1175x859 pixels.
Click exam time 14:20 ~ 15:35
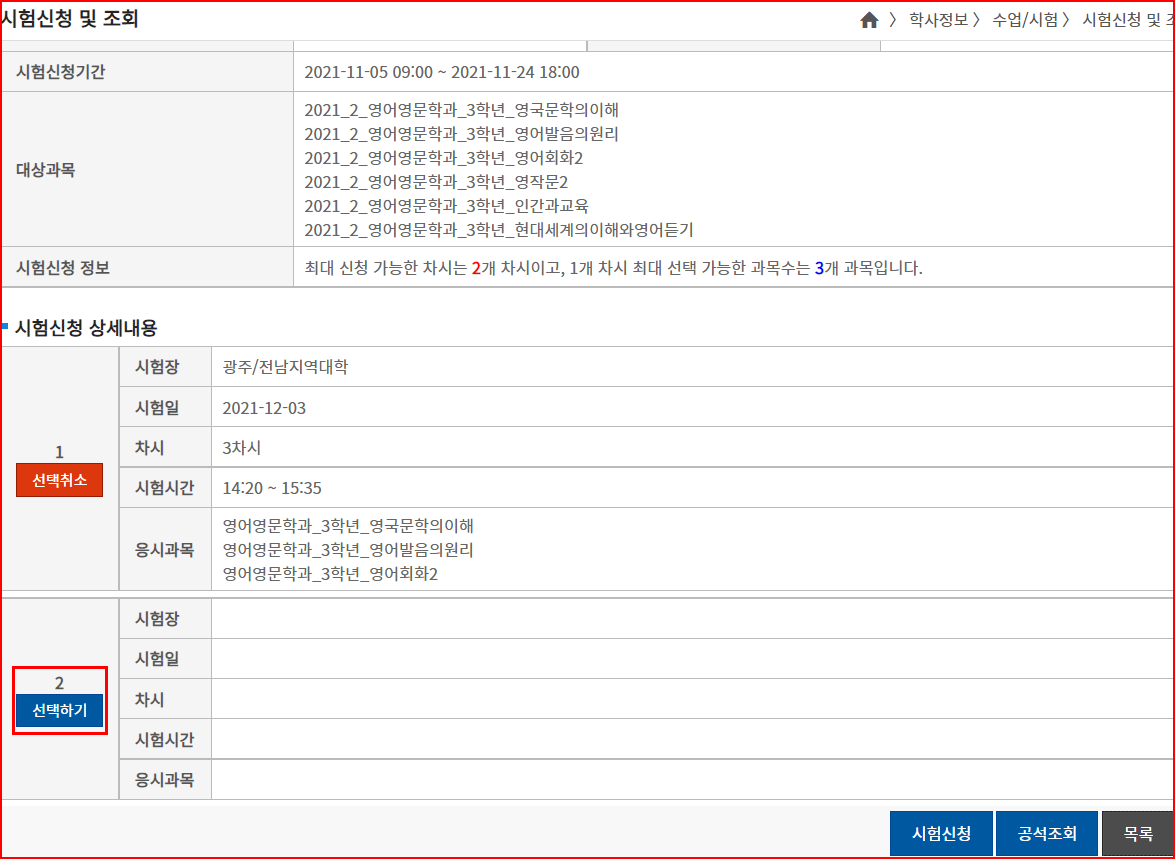click(x=272, y=488)
